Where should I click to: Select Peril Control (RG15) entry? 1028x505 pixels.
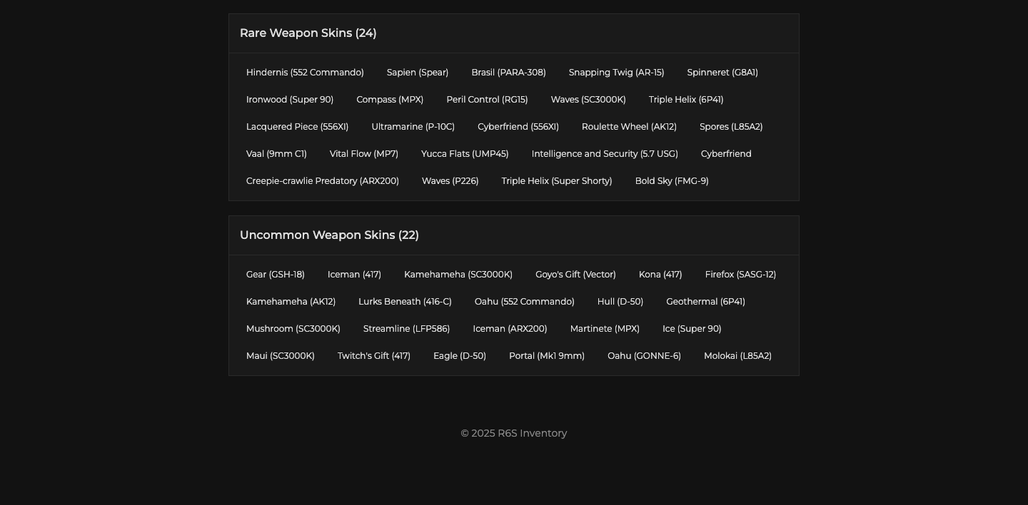[487, 100]
